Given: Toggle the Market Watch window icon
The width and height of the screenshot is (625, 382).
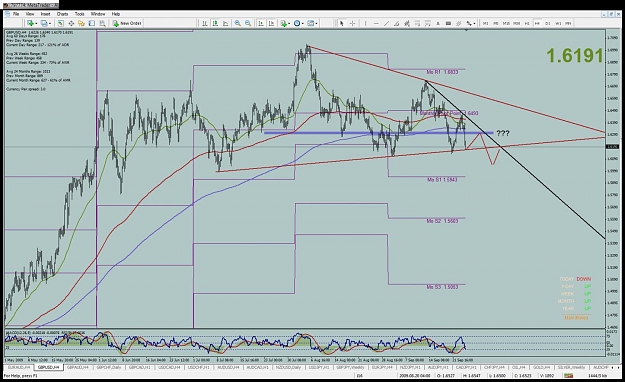Looking at the screenshot, I should (x=61, y=24).
